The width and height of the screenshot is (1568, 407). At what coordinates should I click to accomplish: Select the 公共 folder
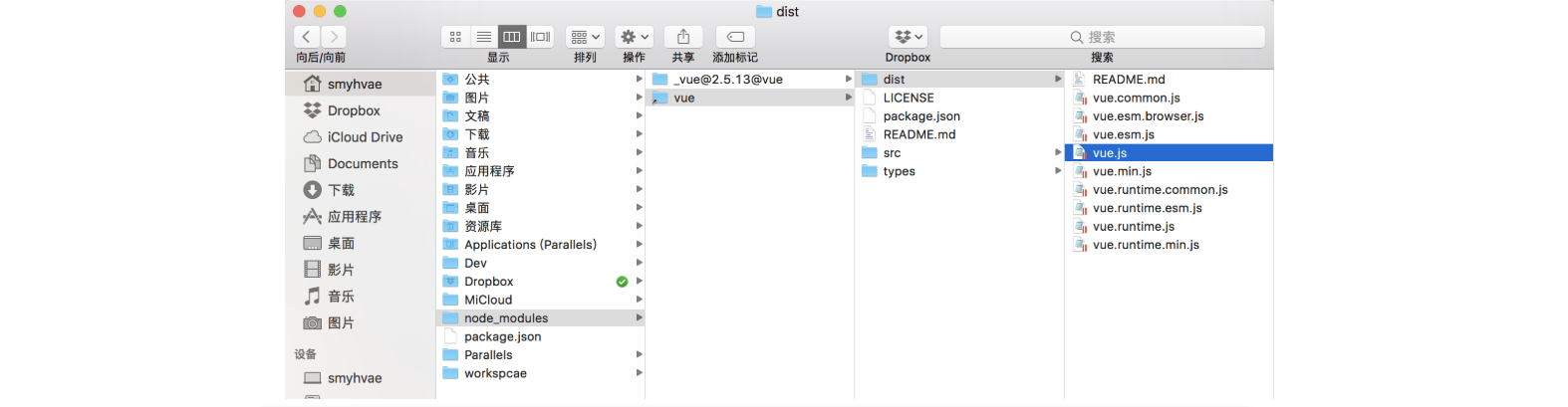[540, 79]
